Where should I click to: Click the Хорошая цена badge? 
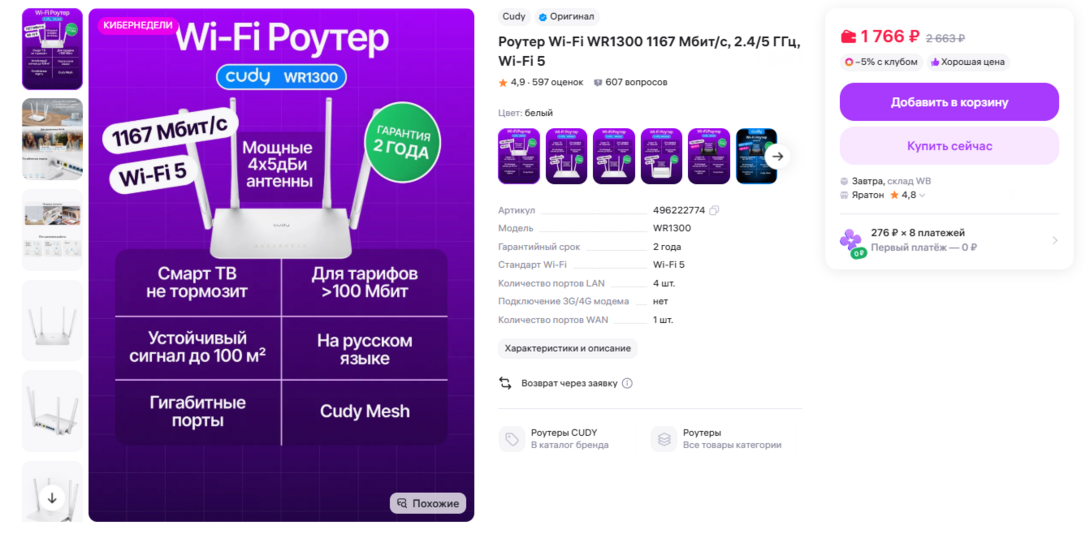pos(968,63)
